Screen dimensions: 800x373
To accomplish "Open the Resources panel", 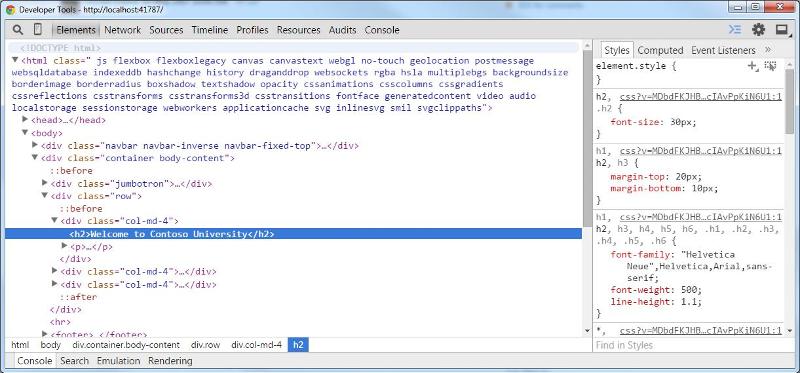I will click(298, 30).
